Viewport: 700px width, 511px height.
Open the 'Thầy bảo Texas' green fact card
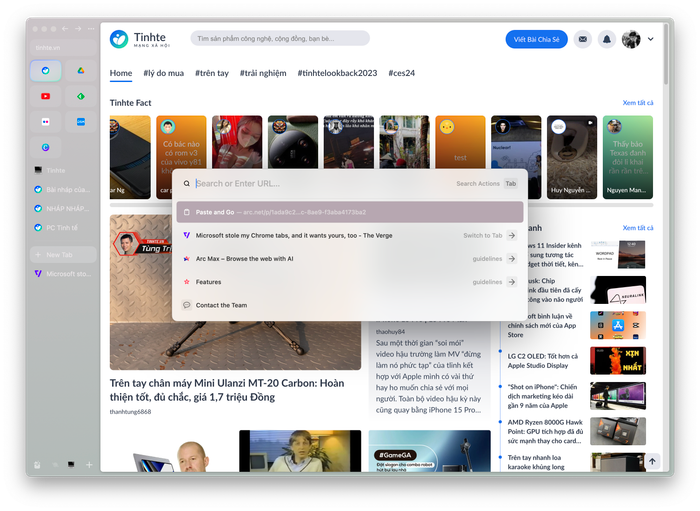point(628,157)
